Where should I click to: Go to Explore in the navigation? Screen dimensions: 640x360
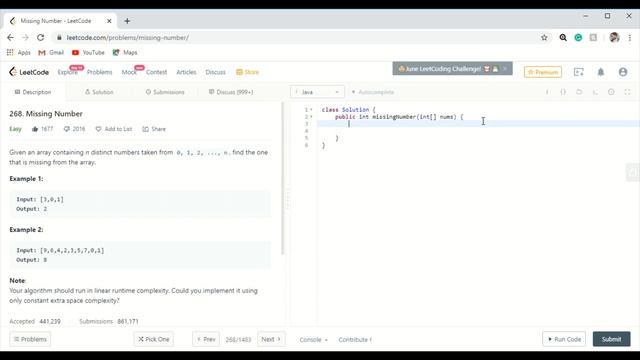pyautogui.click(x=67, y=72)
